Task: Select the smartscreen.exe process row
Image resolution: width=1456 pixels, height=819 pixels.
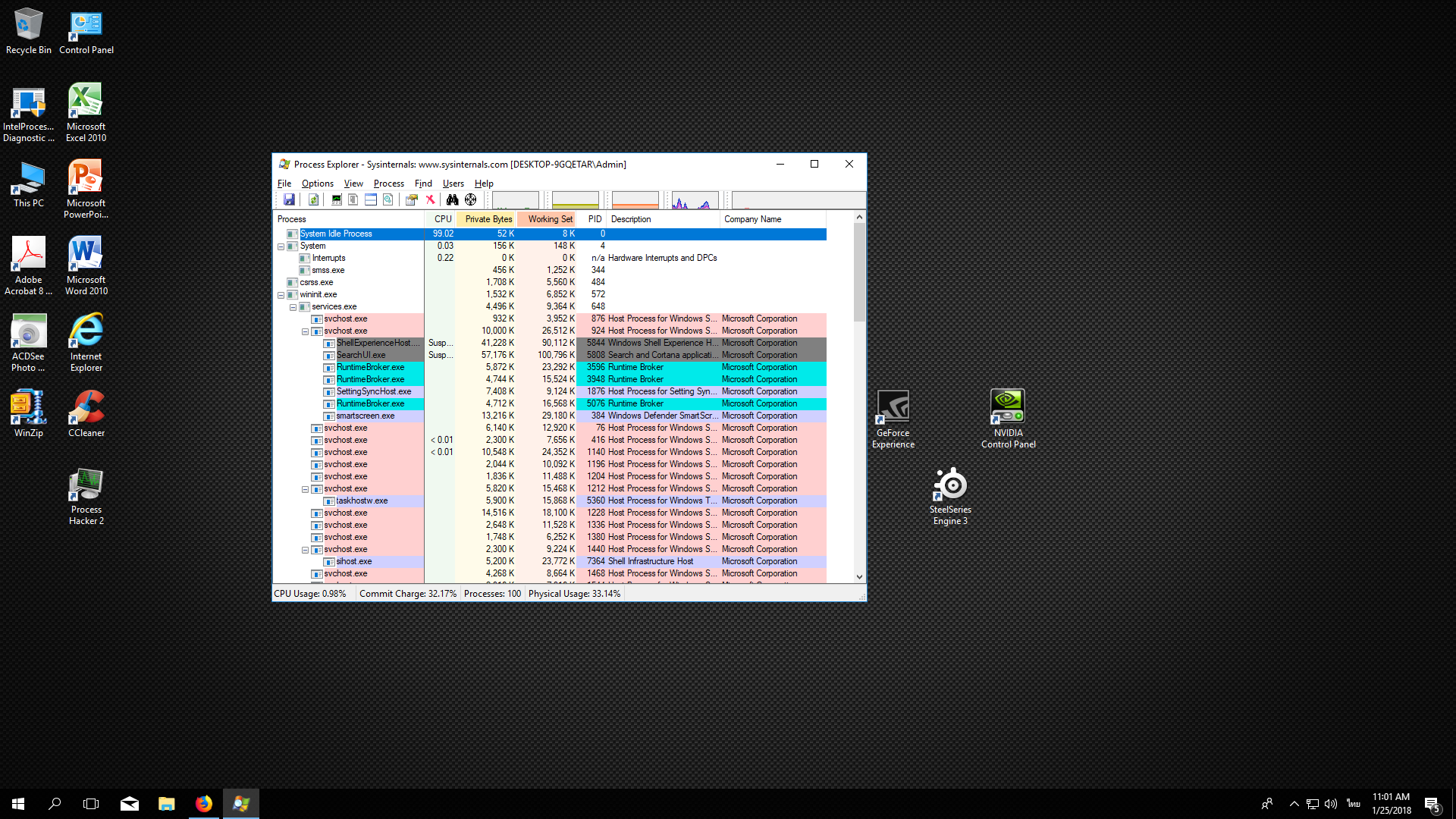Action: (366, 416)
